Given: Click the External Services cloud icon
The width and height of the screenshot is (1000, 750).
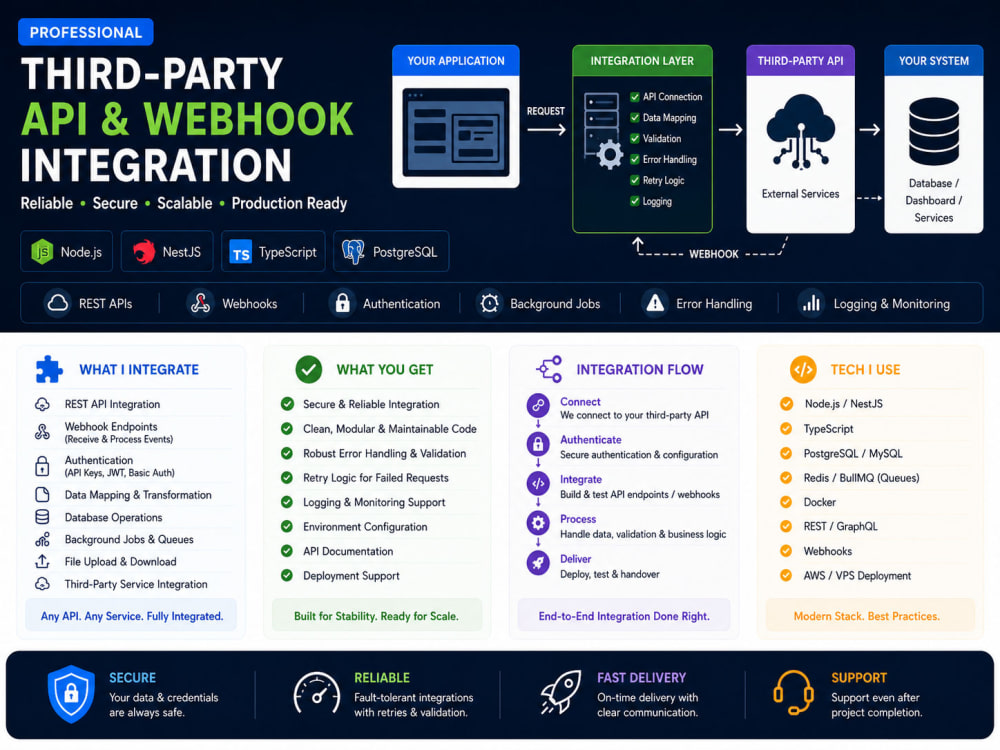Looking at the screenshot, I should point(800,132).
